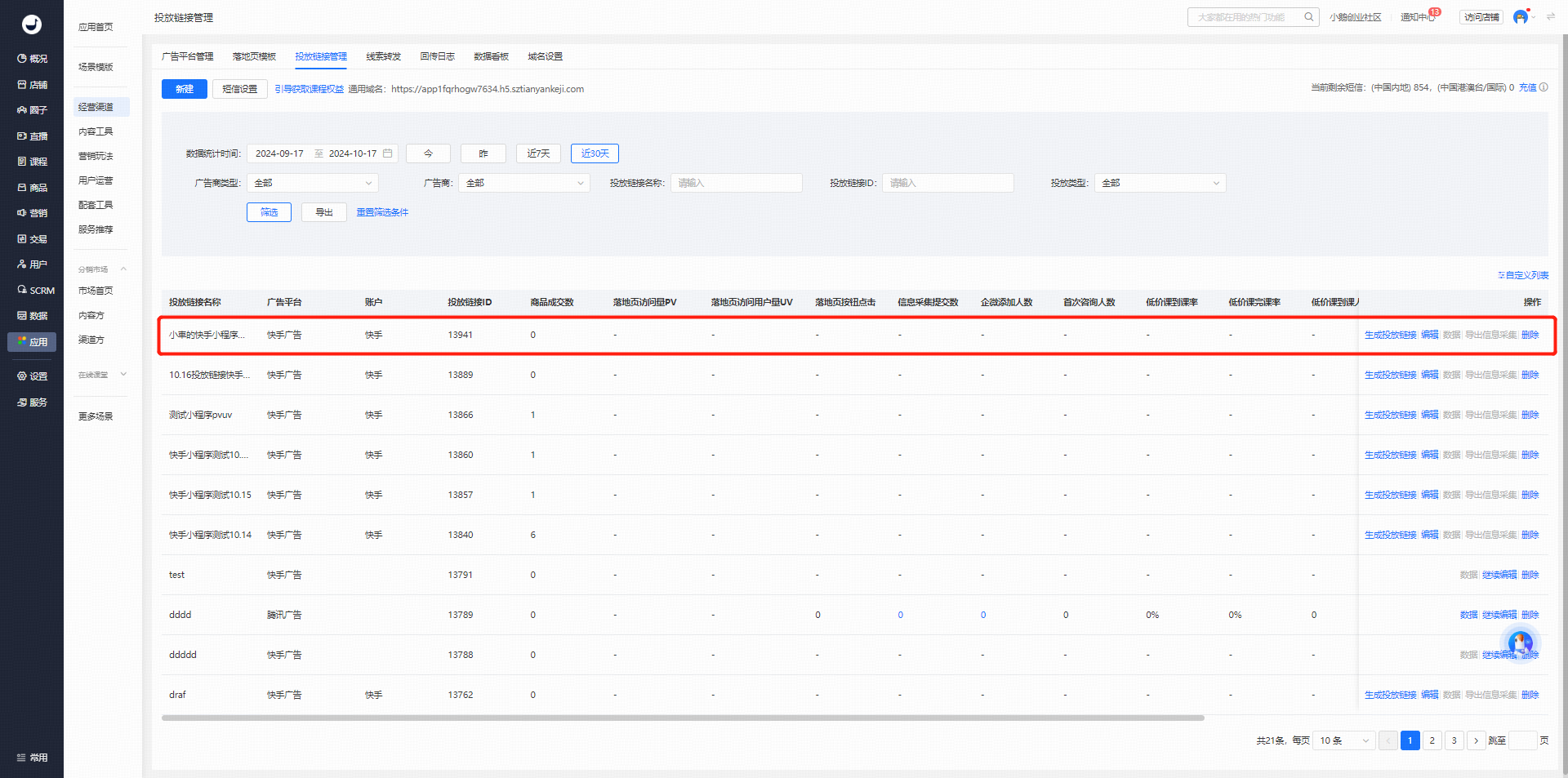Go to the next page arrow
This screenshot has width=1568, height=778.
tap(1476, 740)
